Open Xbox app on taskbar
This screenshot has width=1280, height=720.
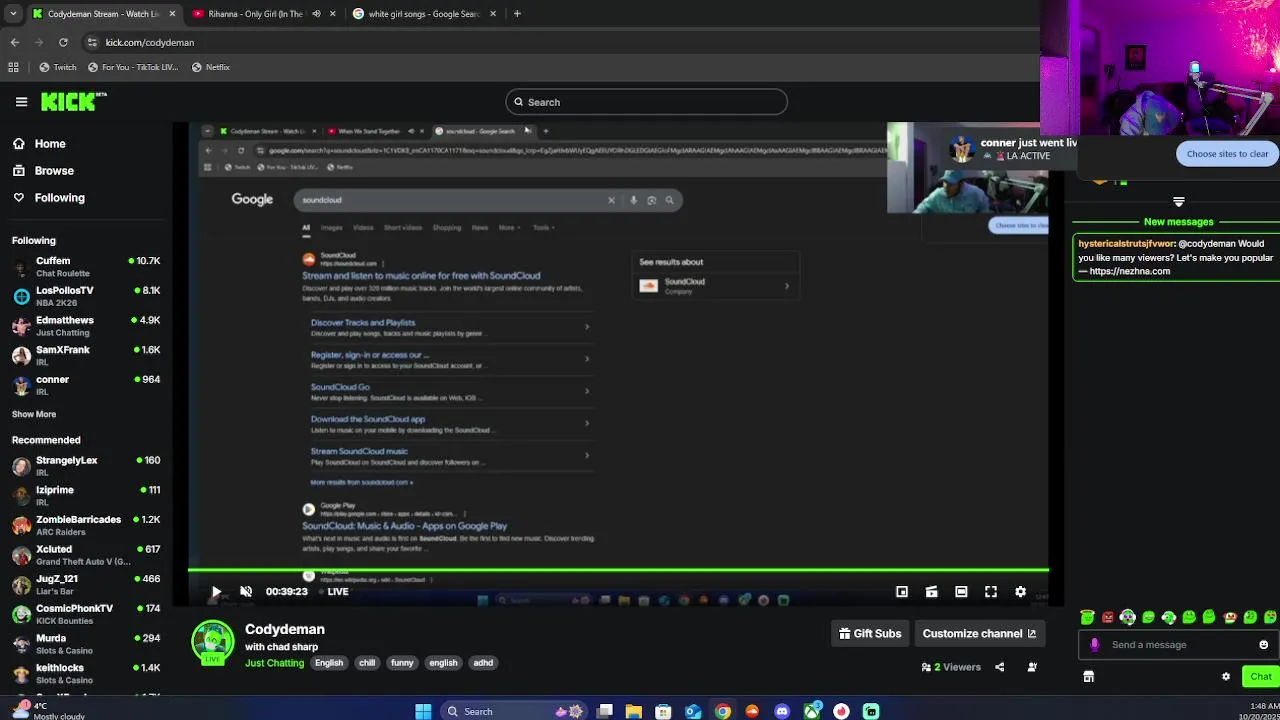[812, 711]
